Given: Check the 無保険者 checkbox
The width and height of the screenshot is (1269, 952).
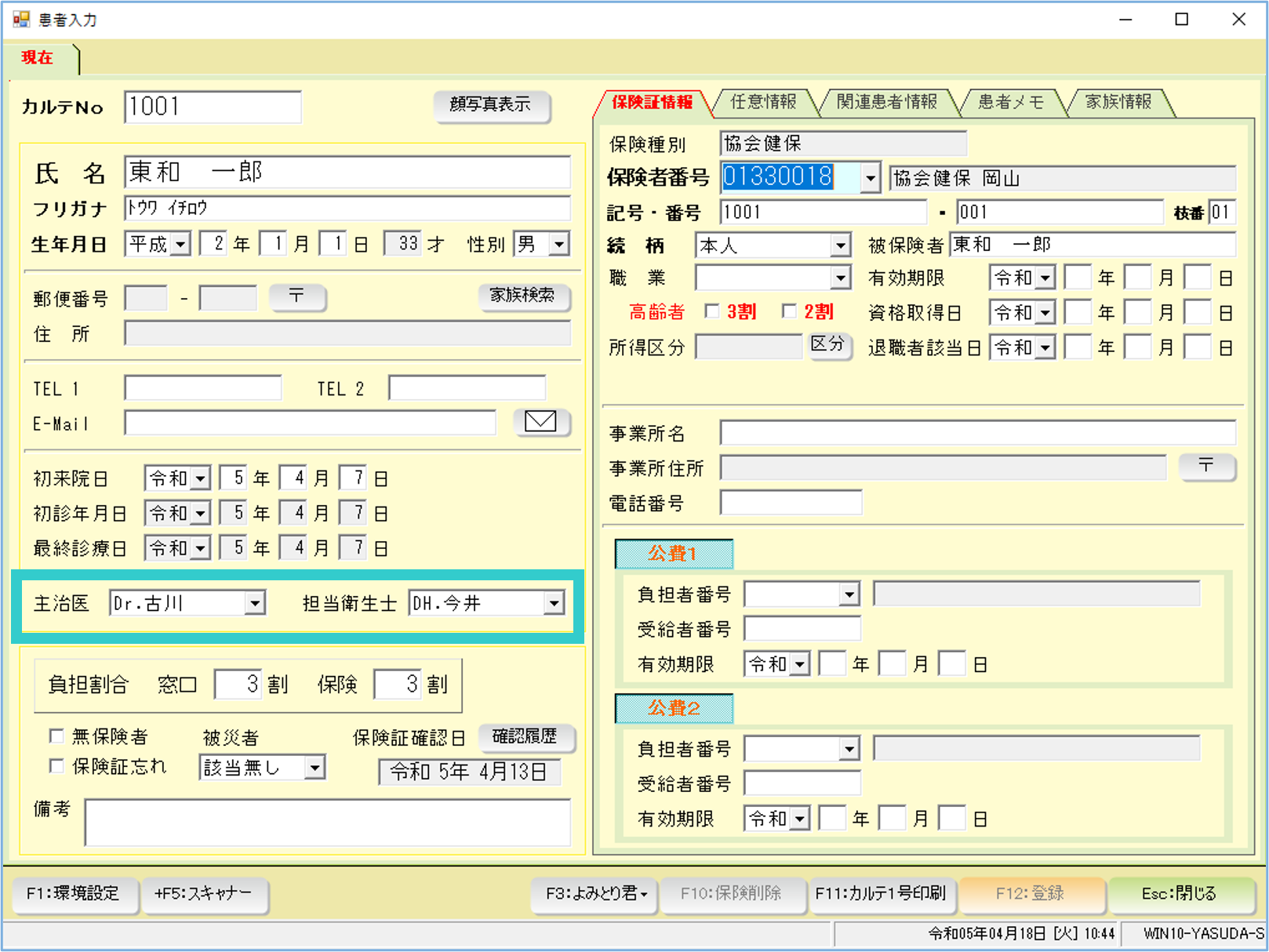Looking at the screenshot, I should [56, 736].
